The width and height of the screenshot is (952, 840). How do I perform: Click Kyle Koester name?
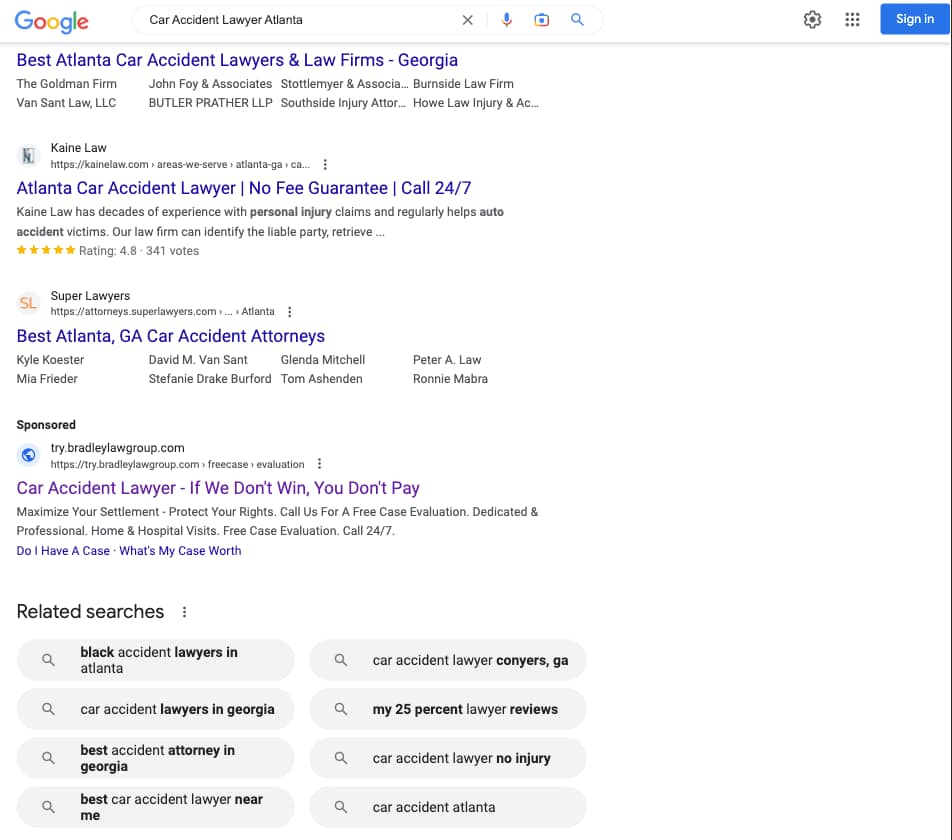[50, 360]
